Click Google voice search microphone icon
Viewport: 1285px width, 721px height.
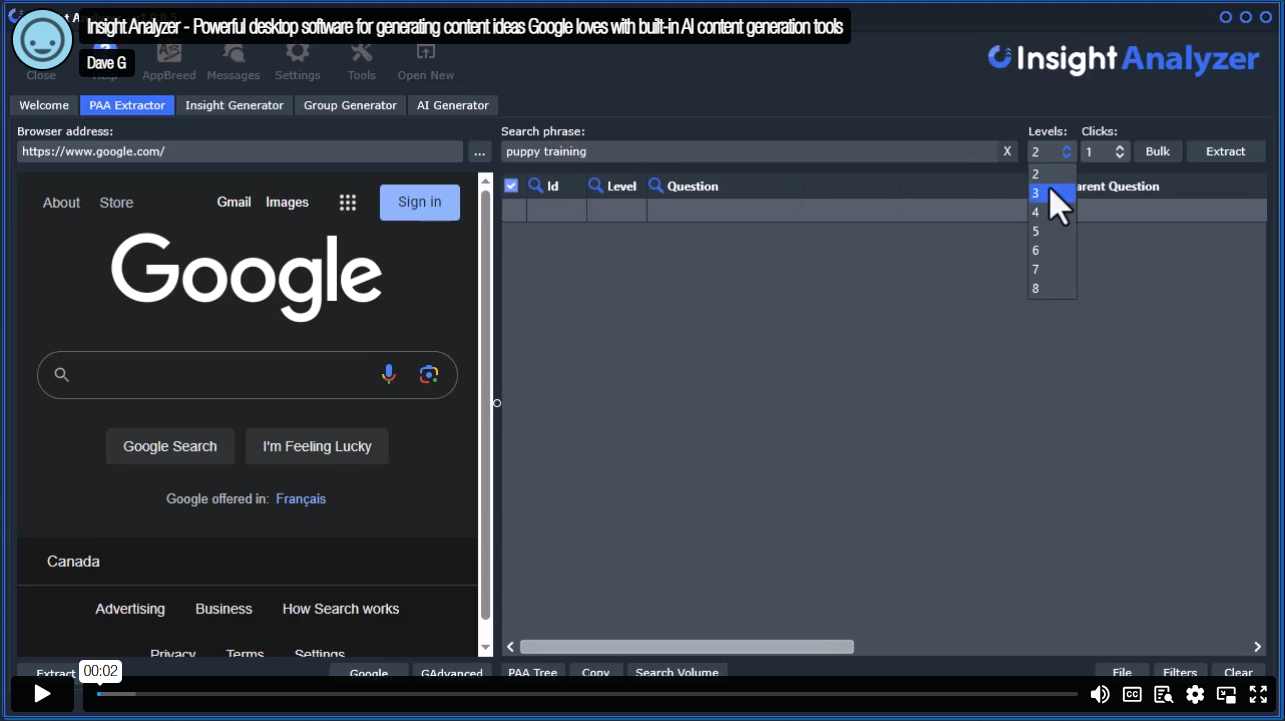point(389,375)
